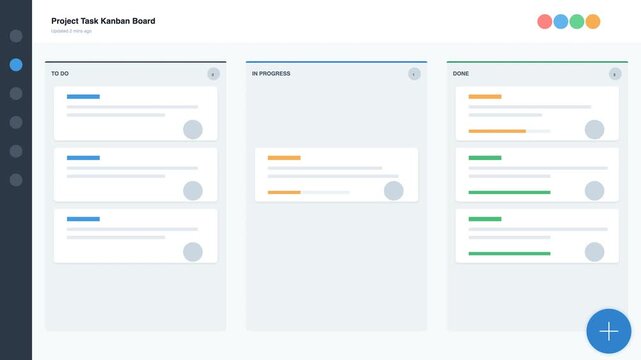Open the orange team member avatar
Image resolution: width=641 pixels, height=360 pixels.
tap(593, 22)
